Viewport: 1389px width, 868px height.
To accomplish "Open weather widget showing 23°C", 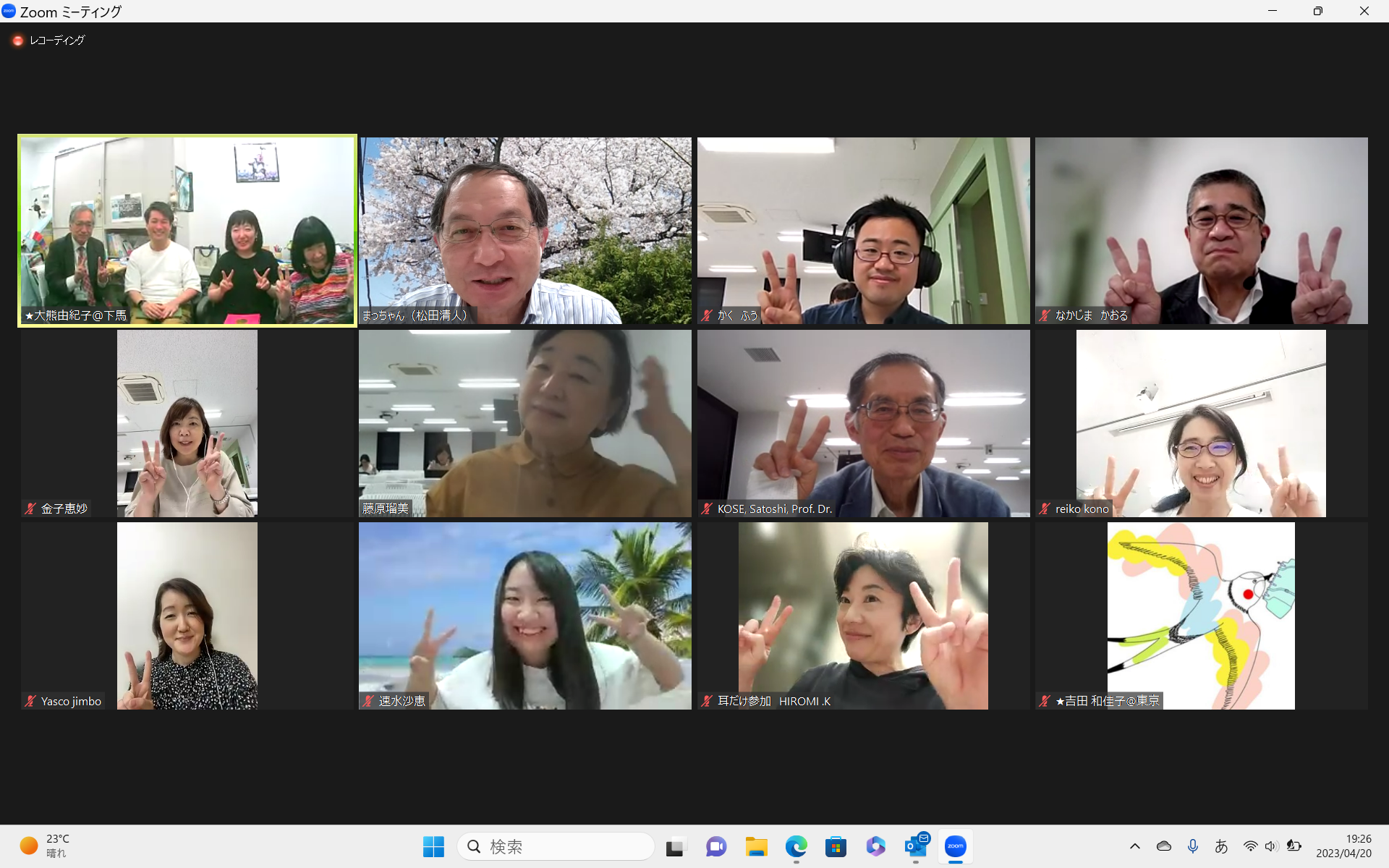I will pos(45,846).
